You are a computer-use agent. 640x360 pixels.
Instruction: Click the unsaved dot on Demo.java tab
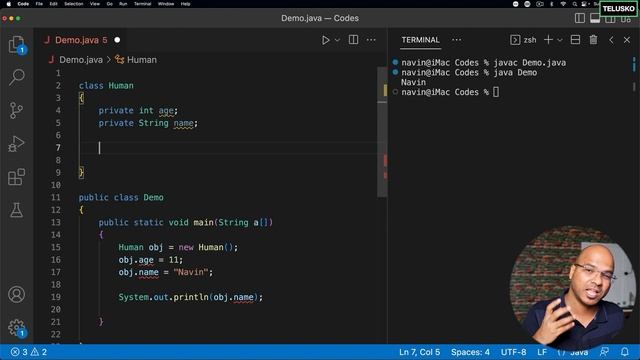(x=118, y=40)
